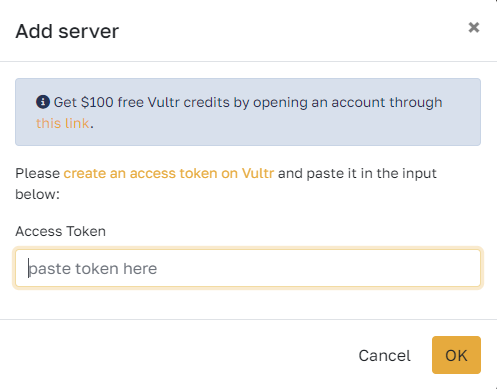Cancel adding the server
Image resolution: width=497 pixels, height=389 pixels.
pos(384,355)
